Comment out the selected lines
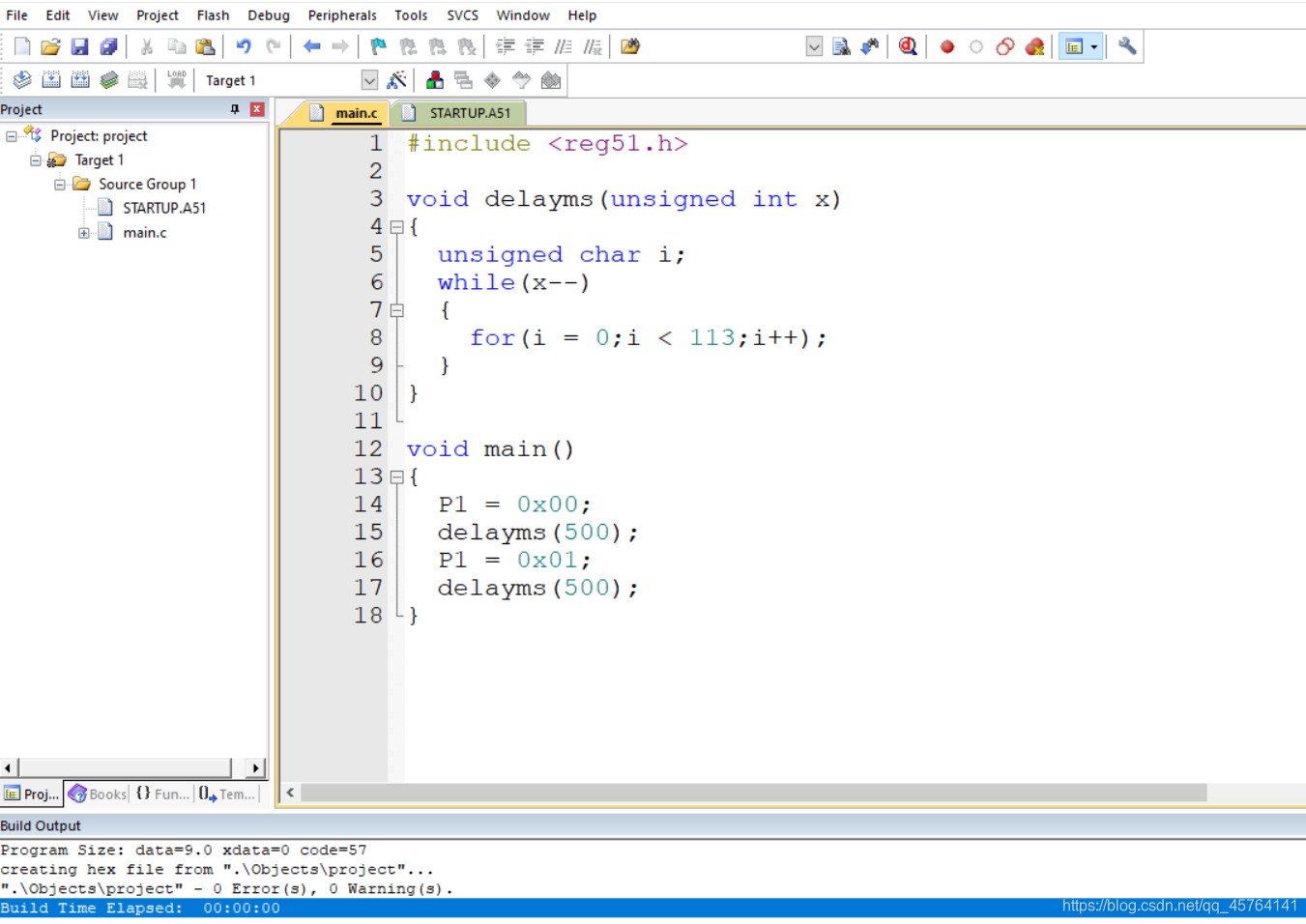 tap(564, 46)
